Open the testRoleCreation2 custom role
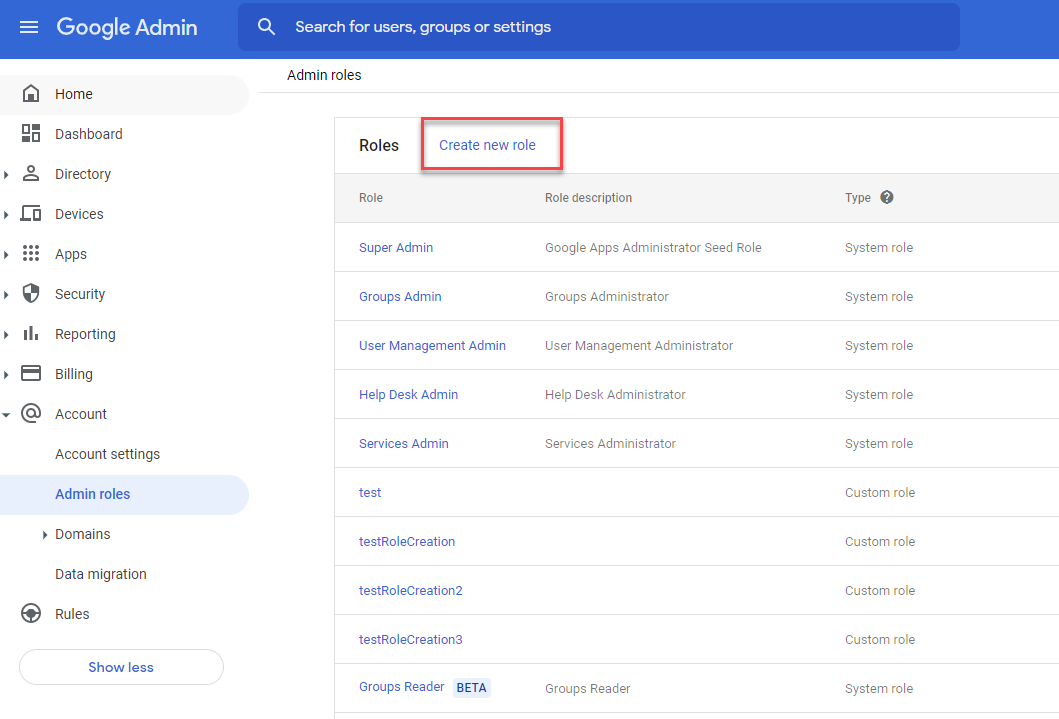 pyautogui.click(x=410, y=590)
